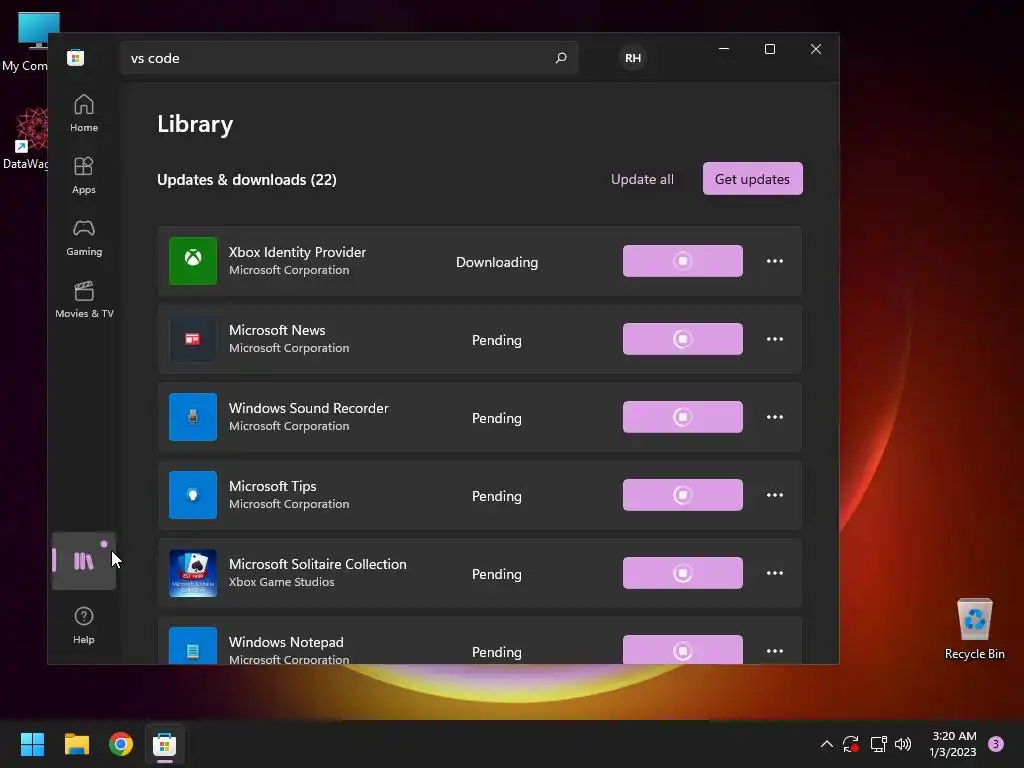This screenshot has width=1024, height=768.
Task: Click the Windows Sound Recorder title
Action: pos(309,408)
